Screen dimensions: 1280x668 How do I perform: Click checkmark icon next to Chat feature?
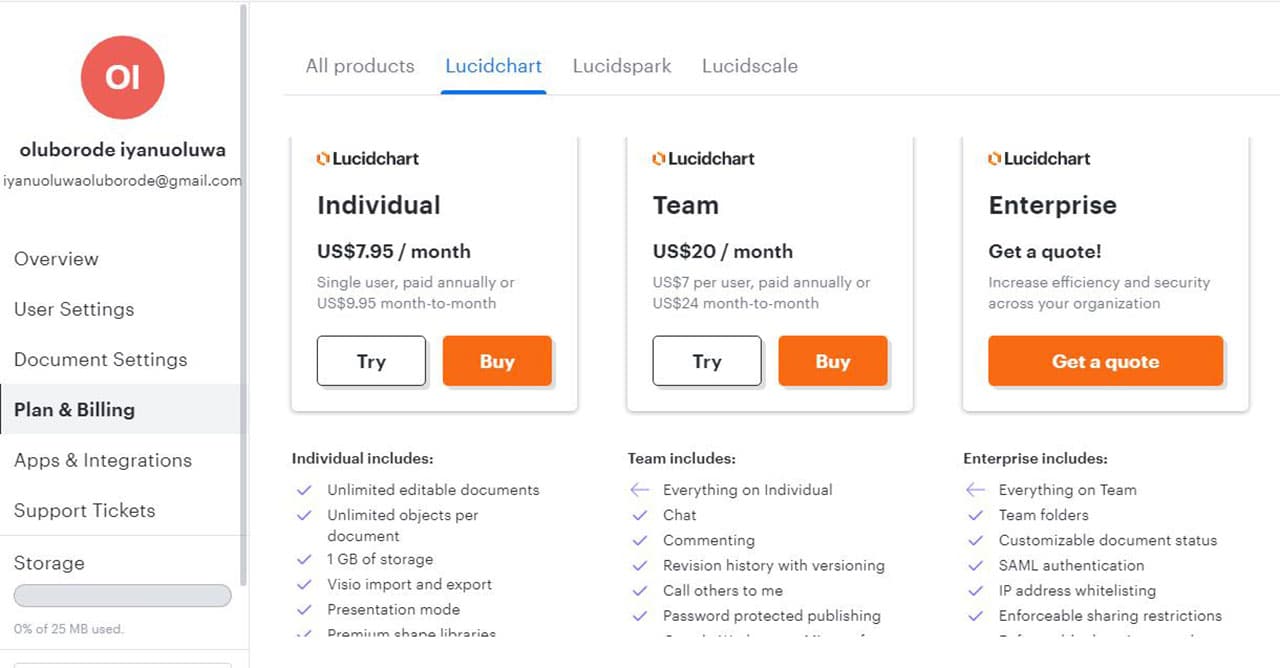tap(640, 515)
